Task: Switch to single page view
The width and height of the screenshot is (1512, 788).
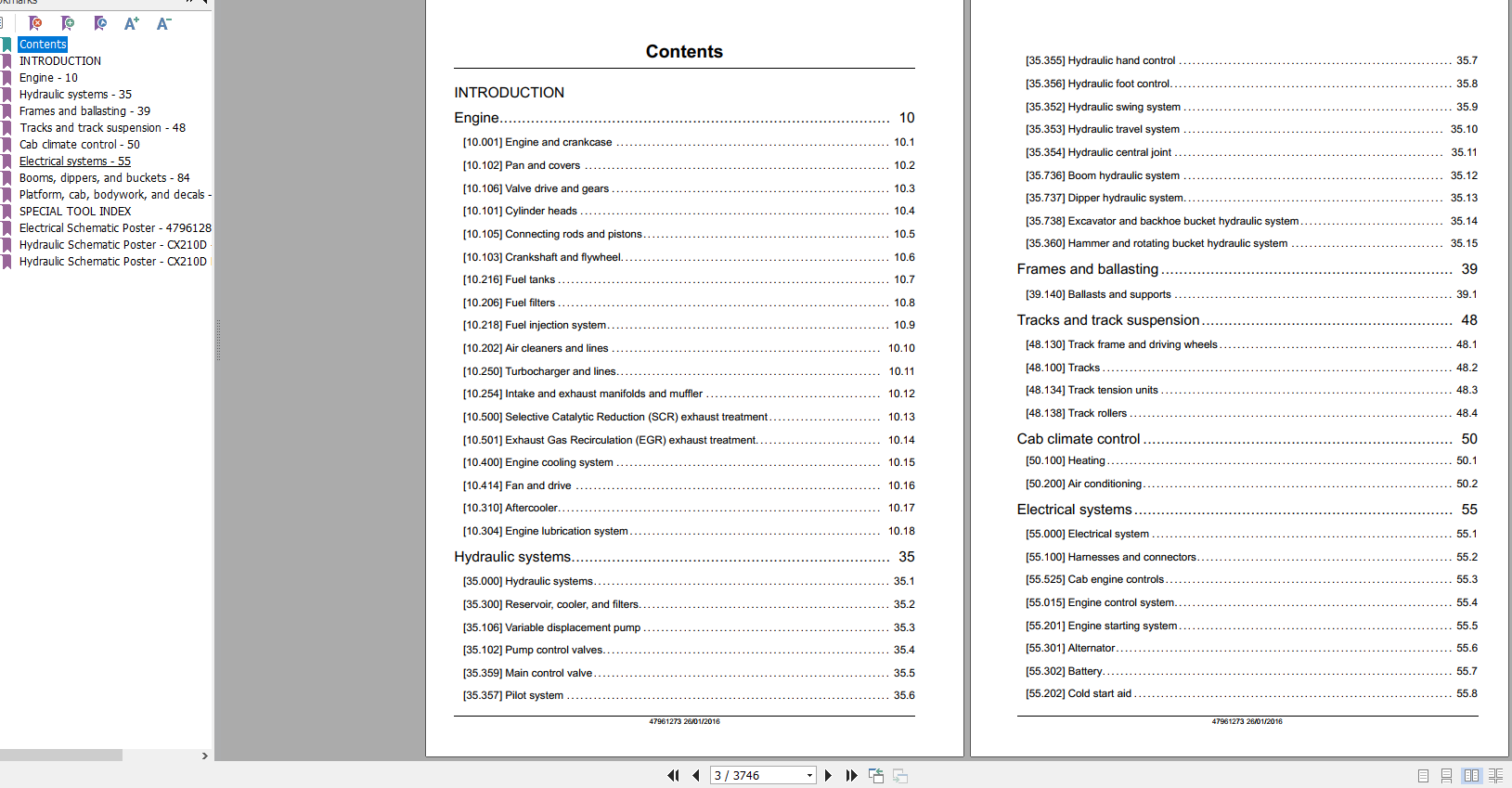Action: pos(1423,776)
